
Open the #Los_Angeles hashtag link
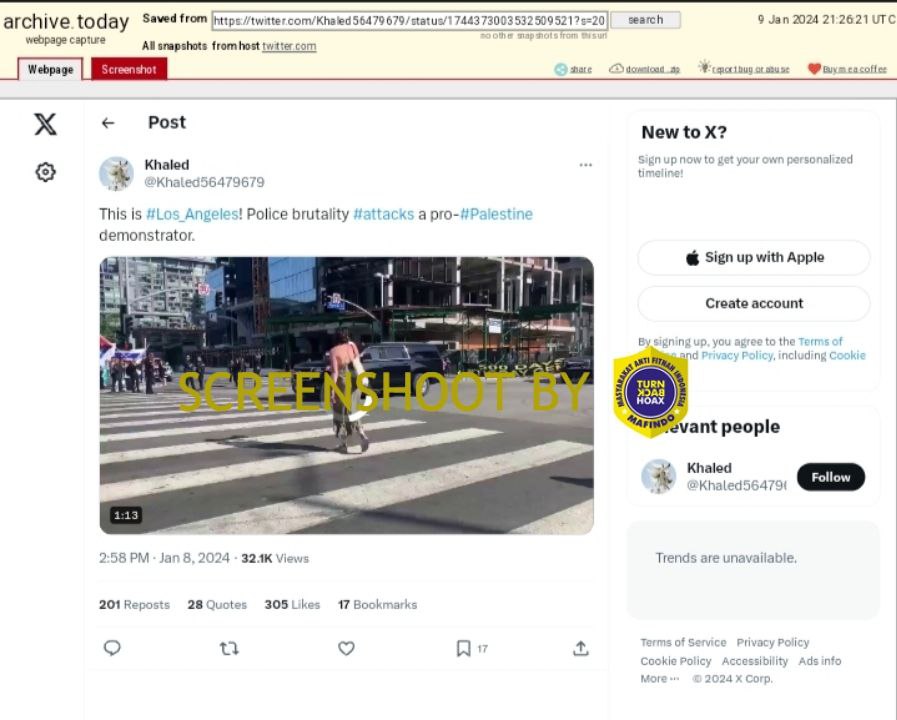pos(192,214)
